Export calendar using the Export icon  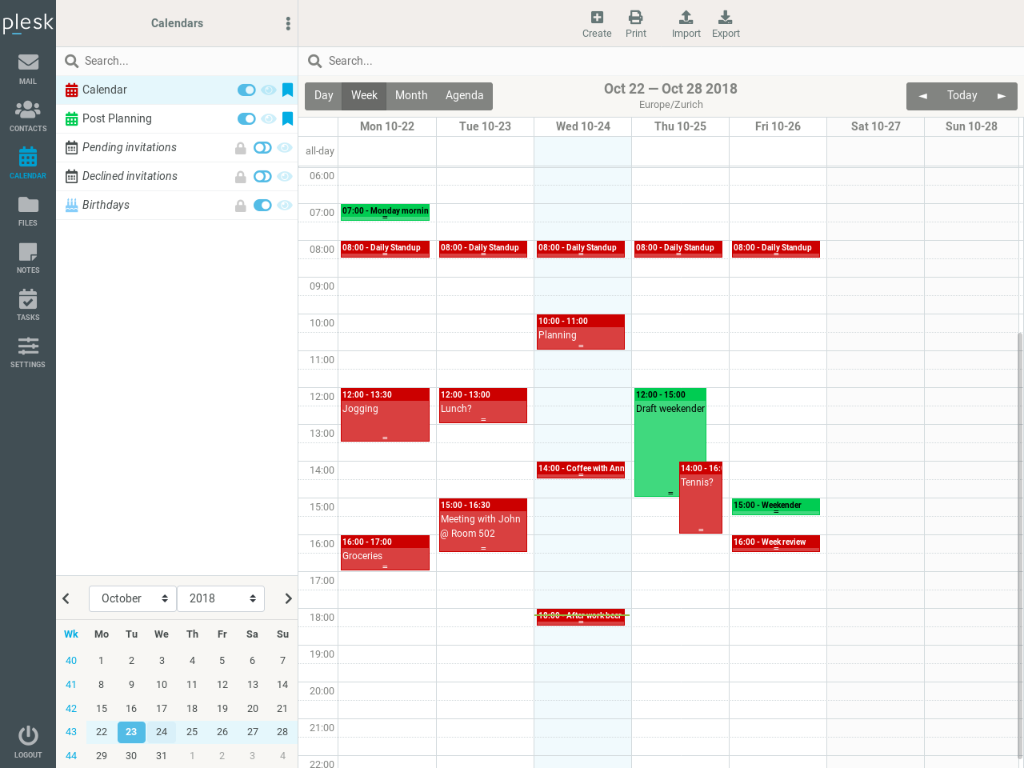tap(726, 24)
